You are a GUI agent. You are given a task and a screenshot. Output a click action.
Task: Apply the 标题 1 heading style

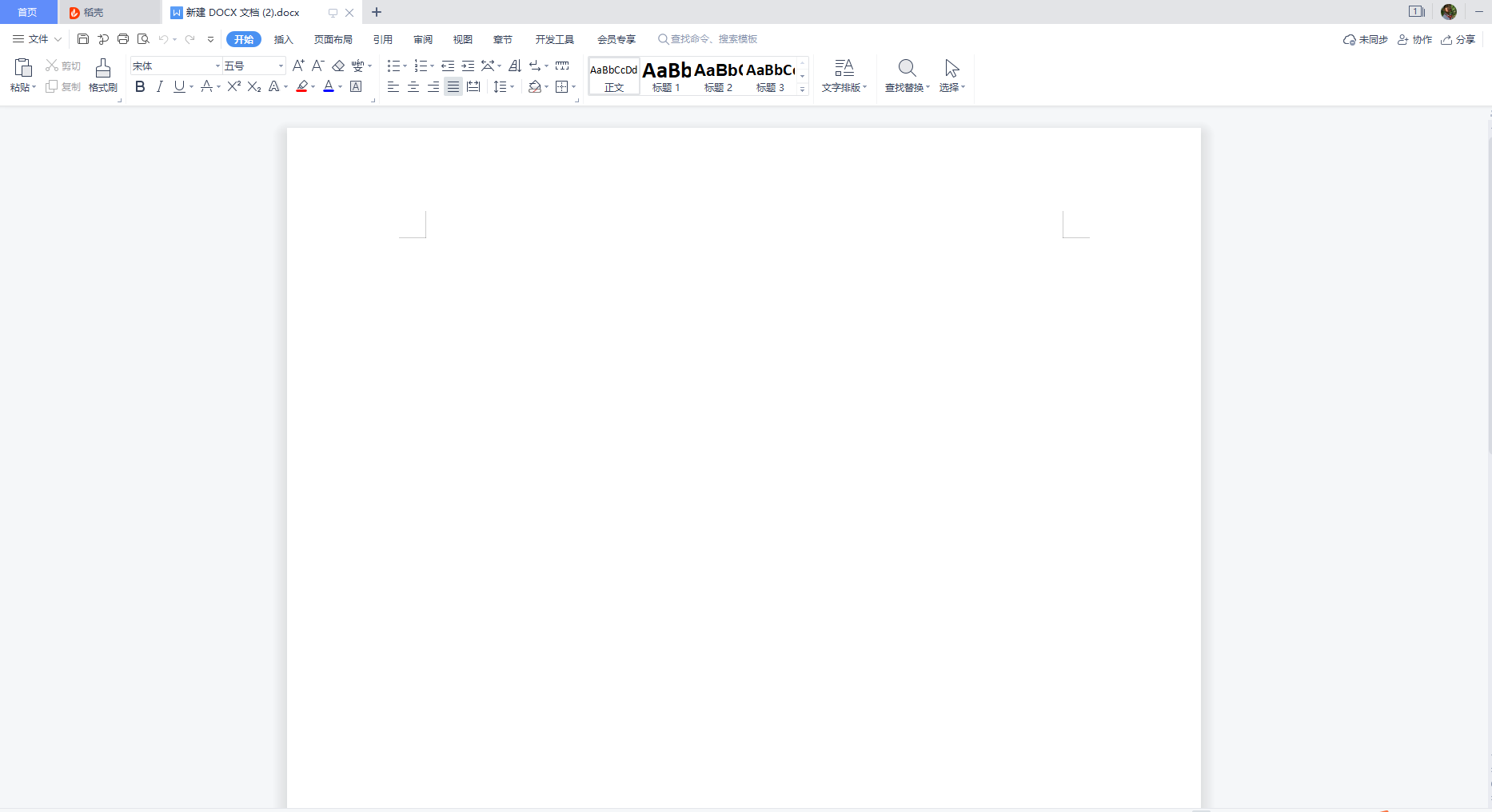[x=666, y=77]
